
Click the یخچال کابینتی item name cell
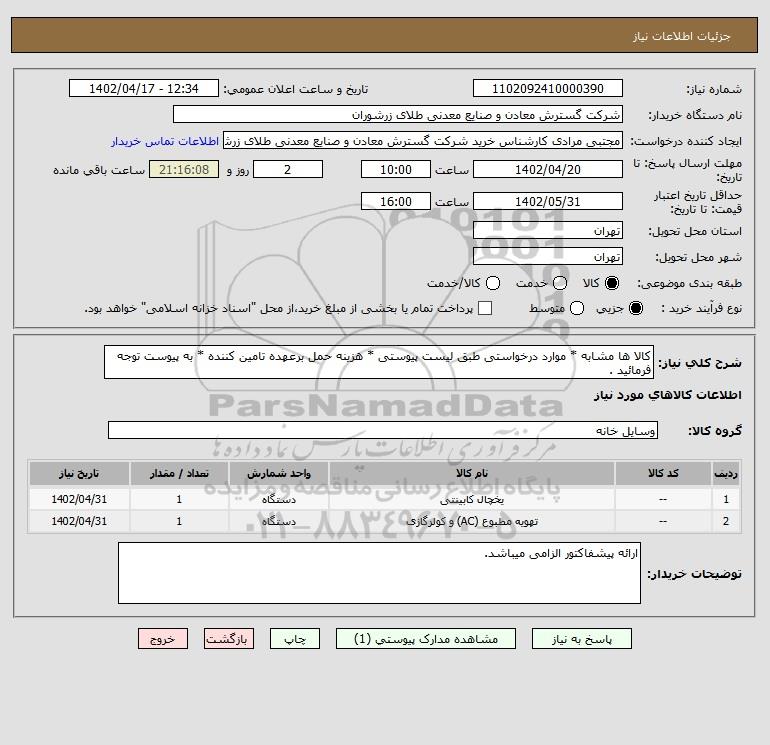(471, 499)
